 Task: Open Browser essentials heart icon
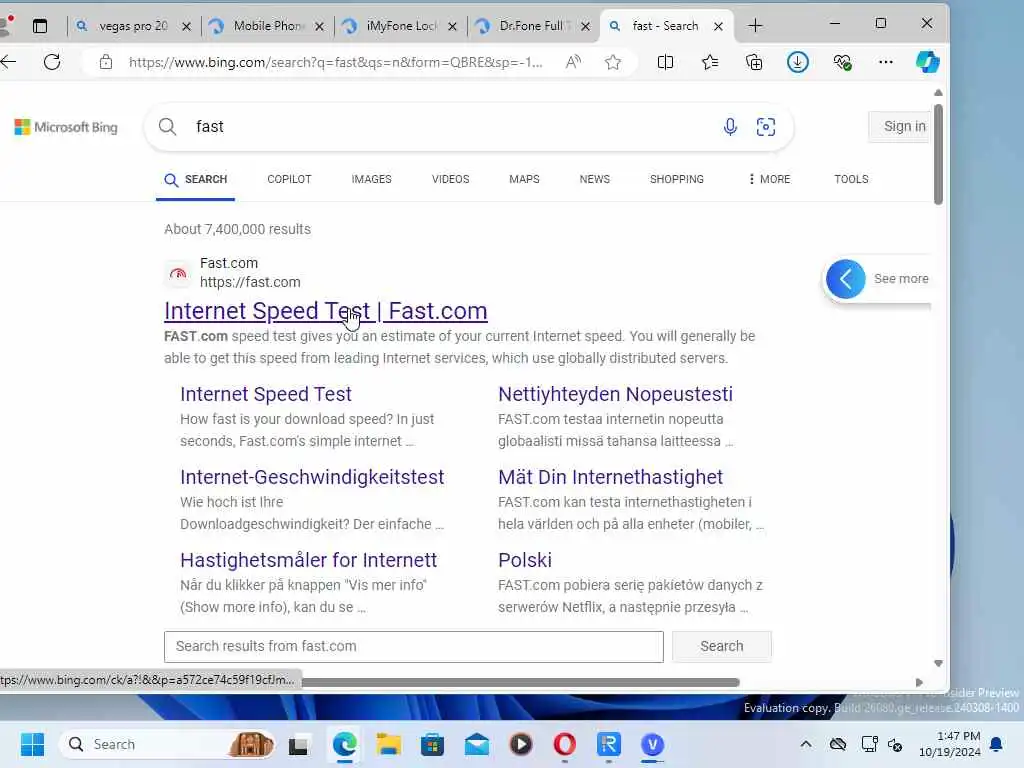click(x=842, y=62)
